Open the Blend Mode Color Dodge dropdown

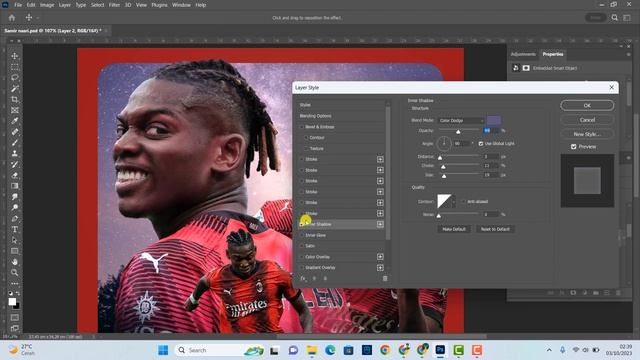461,120
